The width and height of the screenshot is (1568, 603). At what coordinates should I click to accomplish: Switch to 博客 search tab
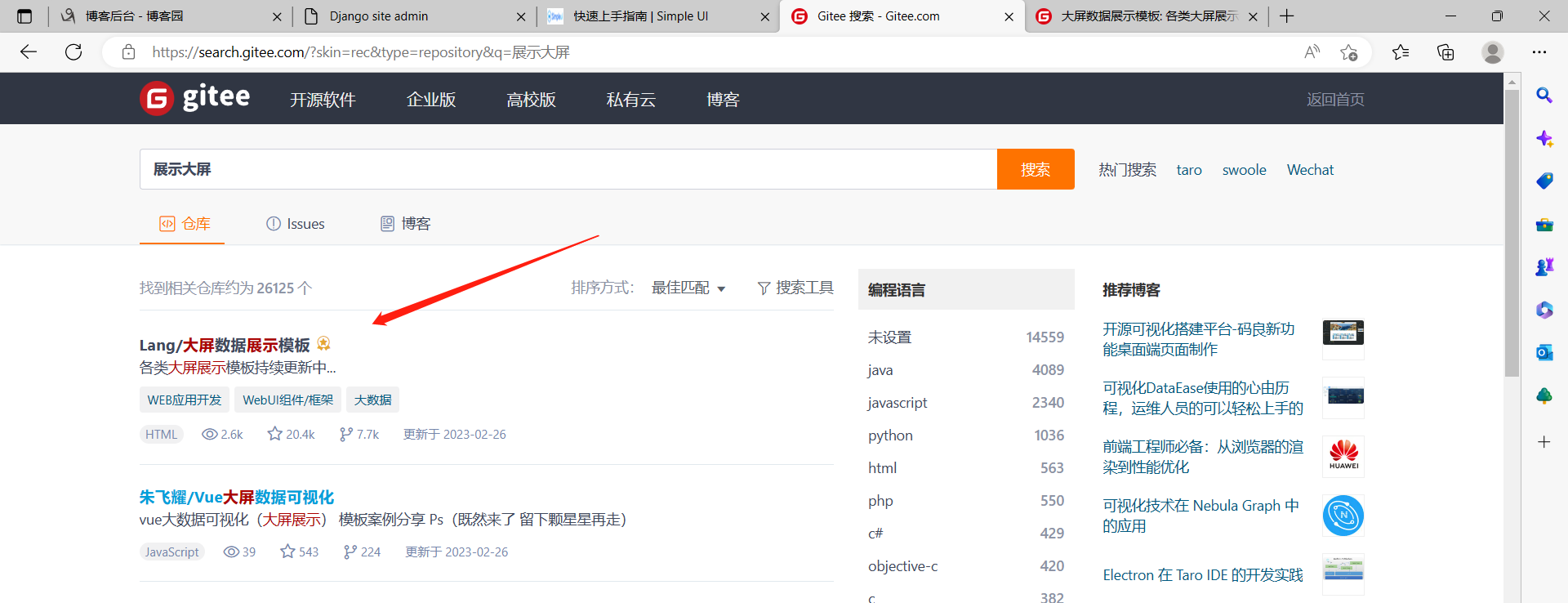tap(406, 223)
